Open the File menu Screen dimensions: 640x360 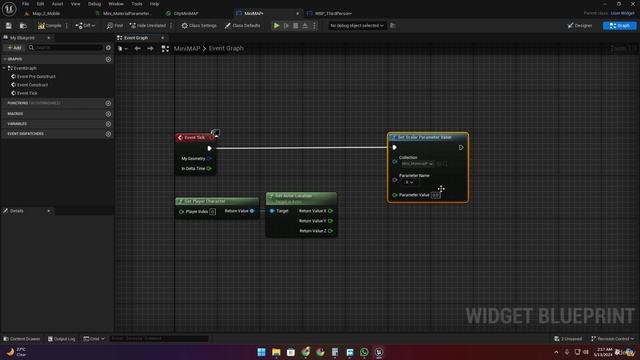tap(25, 4)
